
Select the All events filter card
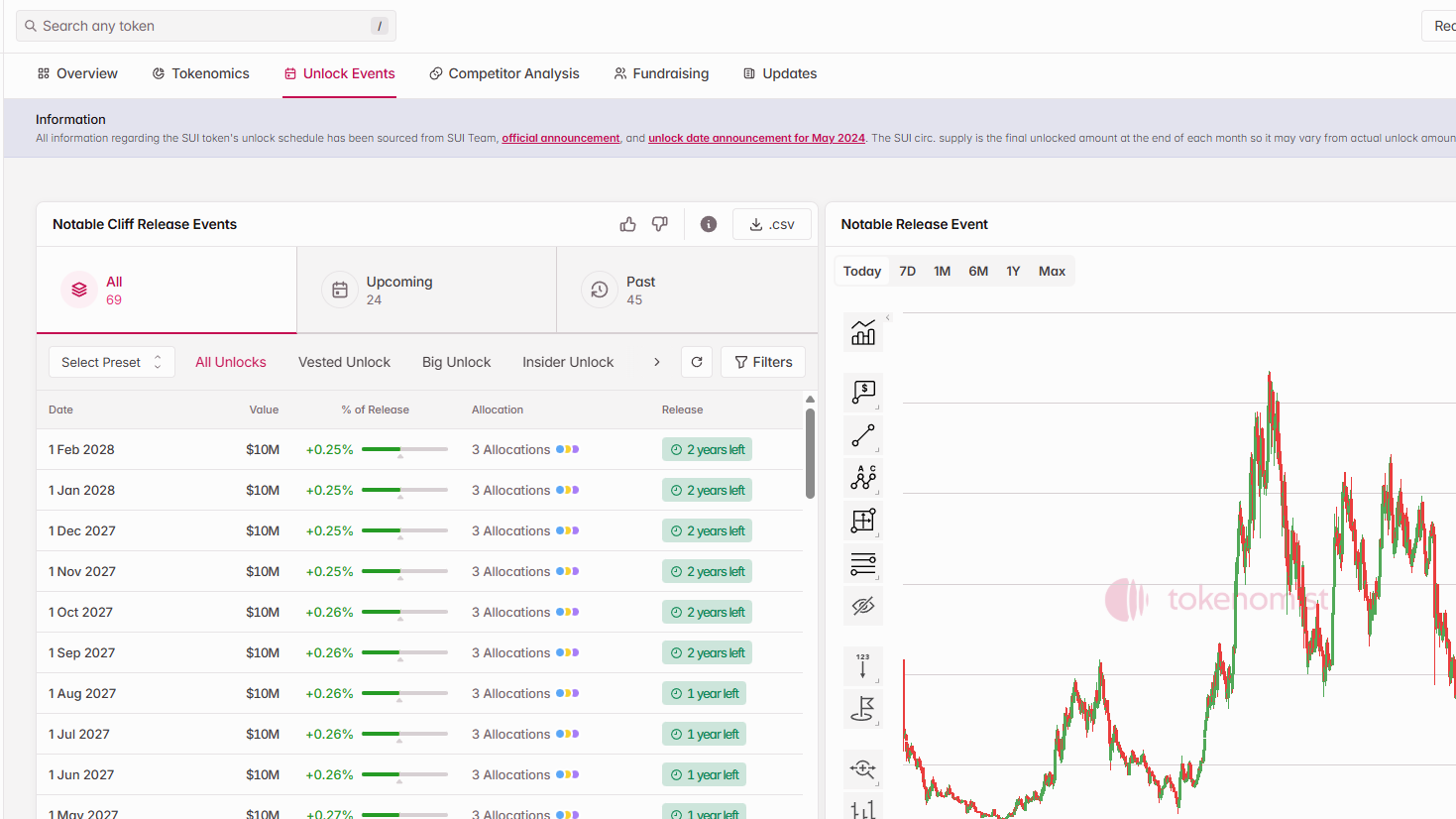pos(167,291)
